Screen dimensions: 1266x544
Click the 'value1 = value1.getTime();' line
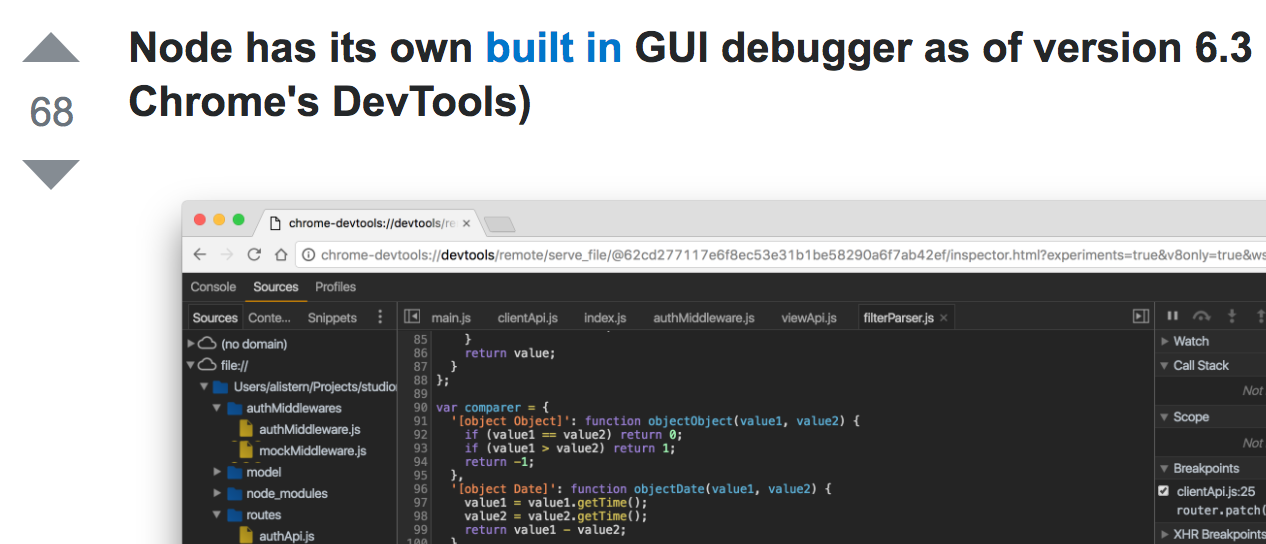[x=556, y=502]
